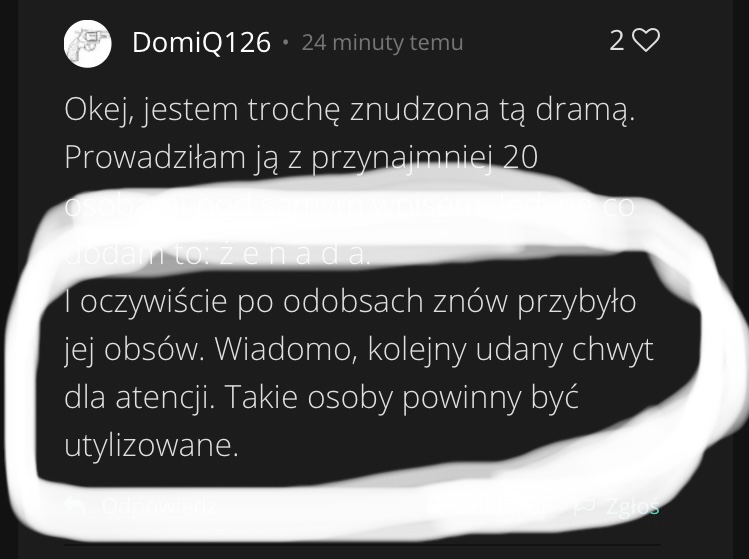
Task: Click the dot separator after the username
Action: (x=286, y=43)
